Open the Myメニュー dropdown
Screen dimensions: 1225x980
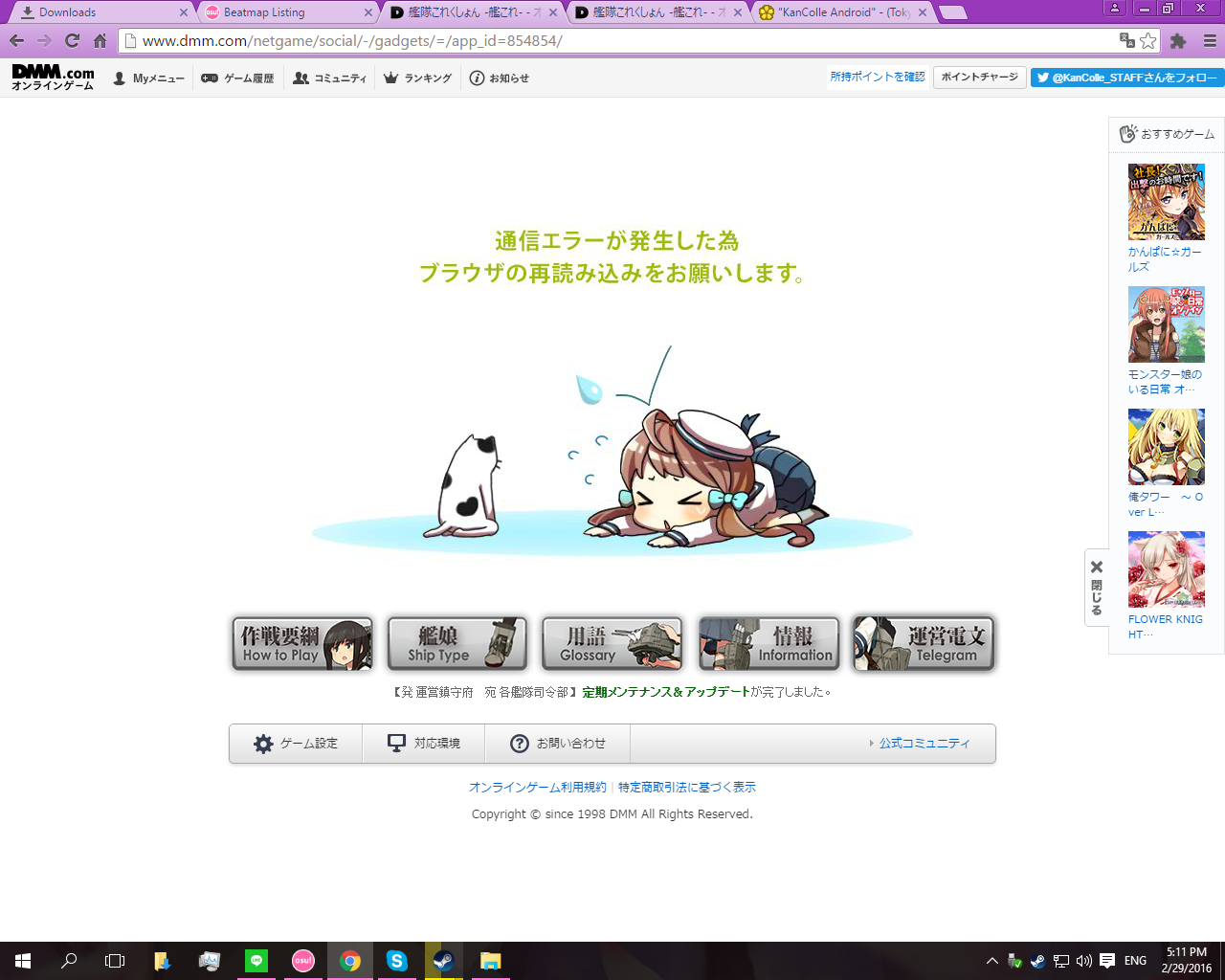(148, 78)
